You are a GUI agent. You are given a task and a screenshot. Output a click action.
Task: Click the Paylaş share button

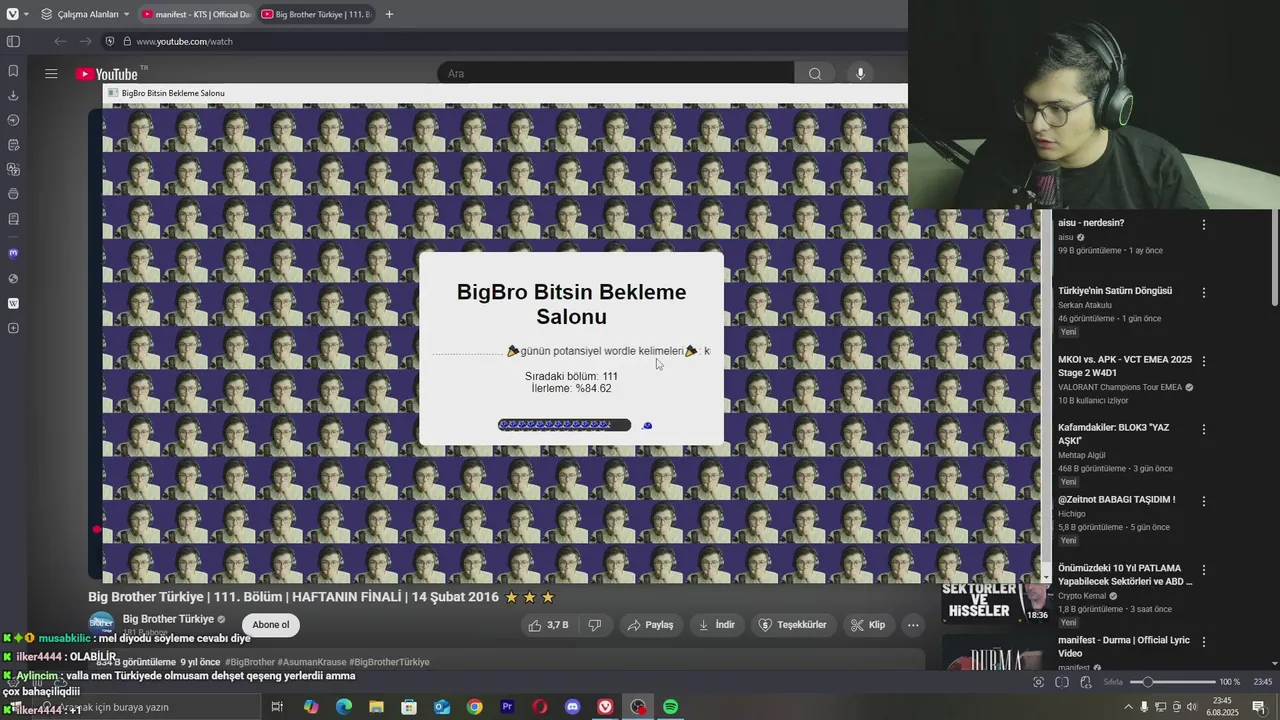(649, 625)
